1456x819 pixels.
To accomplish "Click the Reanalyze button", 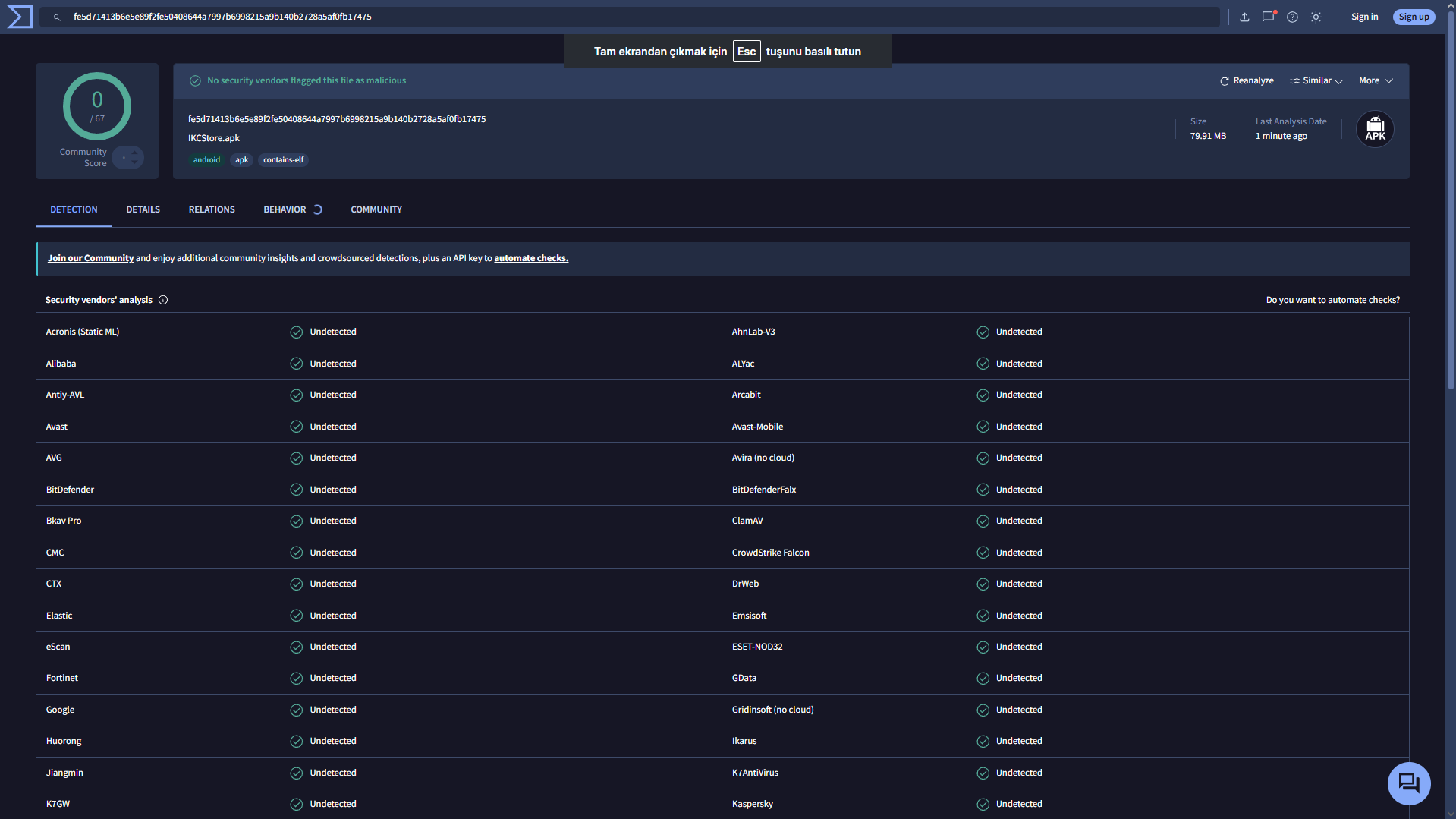I will 1247,80.
